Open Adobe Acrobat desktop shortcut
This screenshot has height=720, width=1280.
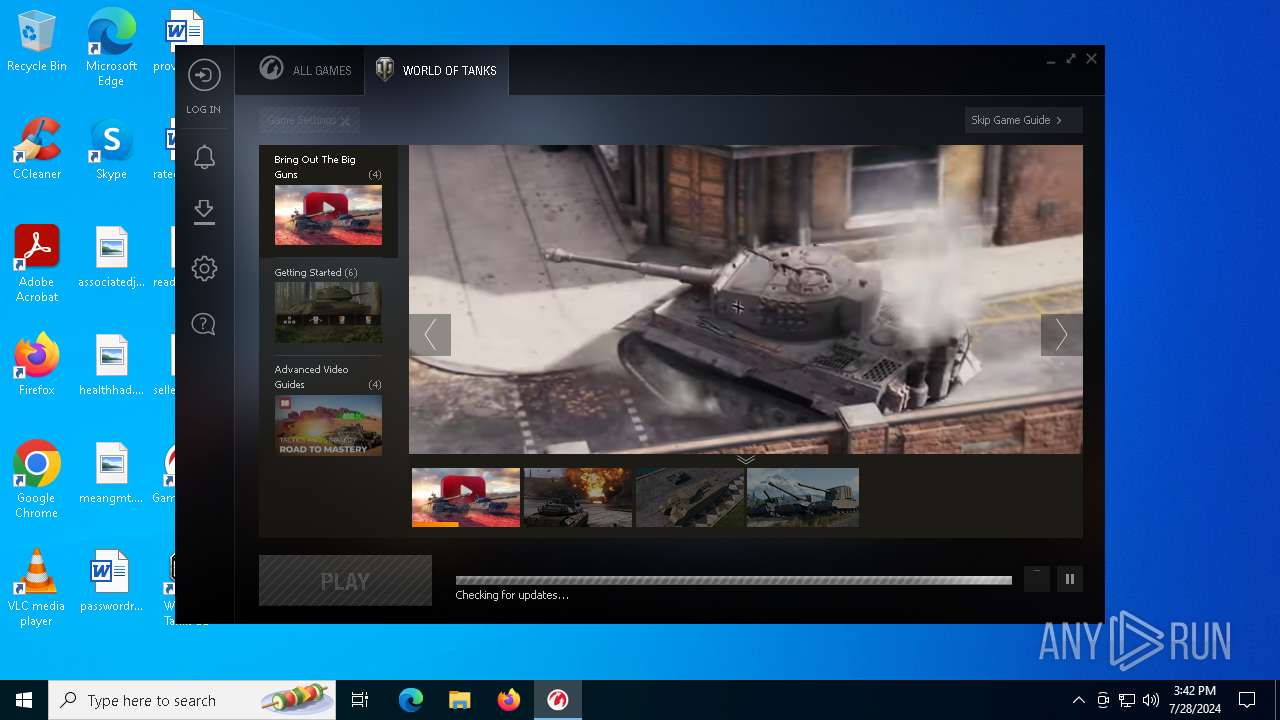pyautogui.click(x=37, y=264)
